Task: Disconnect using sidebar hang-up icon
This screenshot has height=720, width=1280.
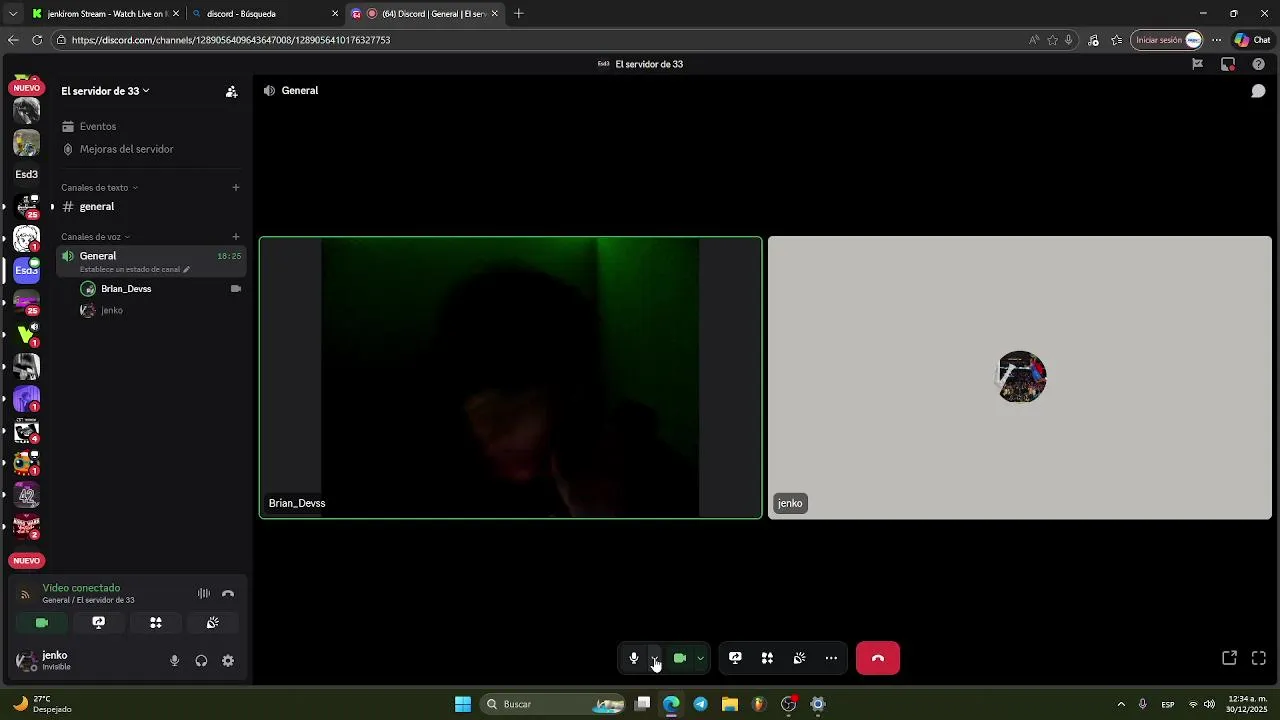Action: [228, 594]
